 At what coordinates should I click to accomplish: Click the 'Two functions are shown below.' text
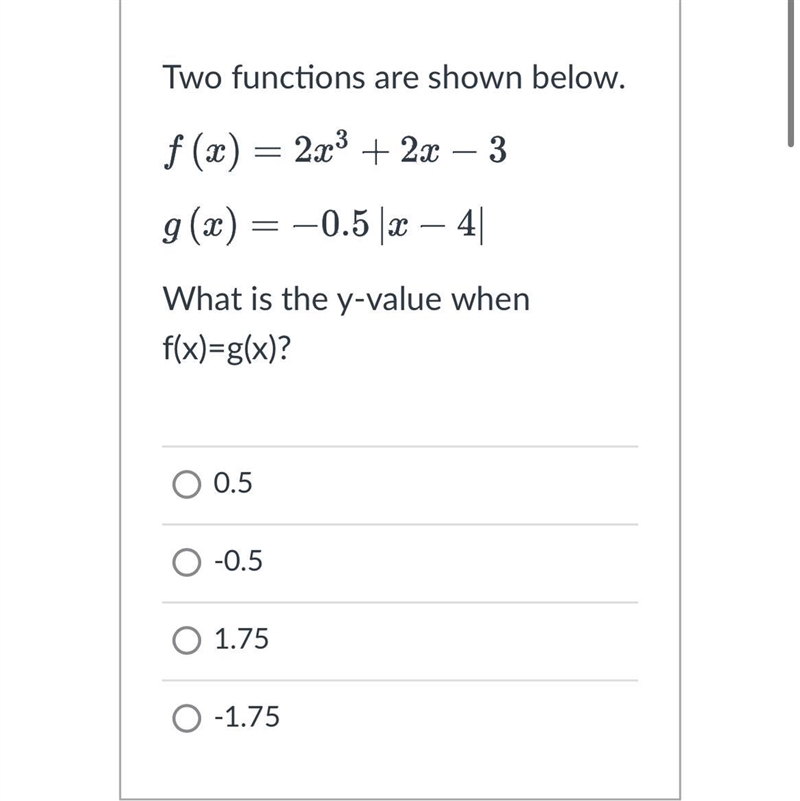[x=394, y=78]
